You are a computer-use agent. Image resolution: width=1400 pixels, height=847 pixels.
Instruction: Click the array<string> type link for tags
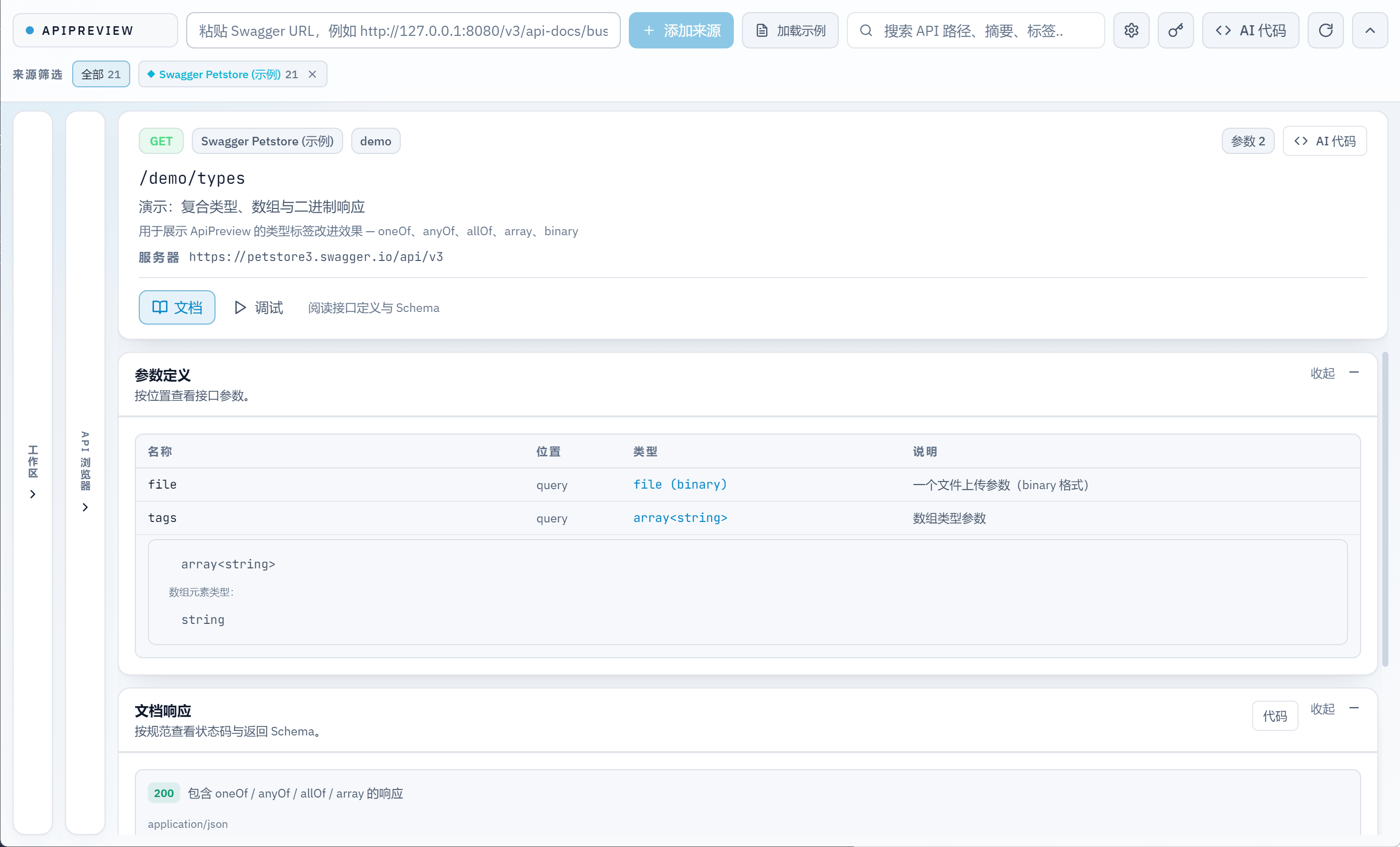[680, 518]
